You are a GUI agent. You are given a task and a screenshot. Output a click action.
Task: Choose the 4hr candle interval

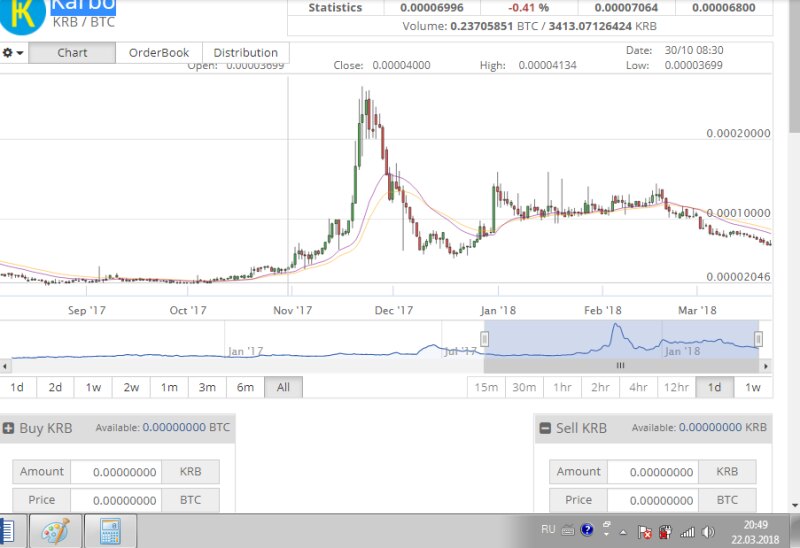638,387
